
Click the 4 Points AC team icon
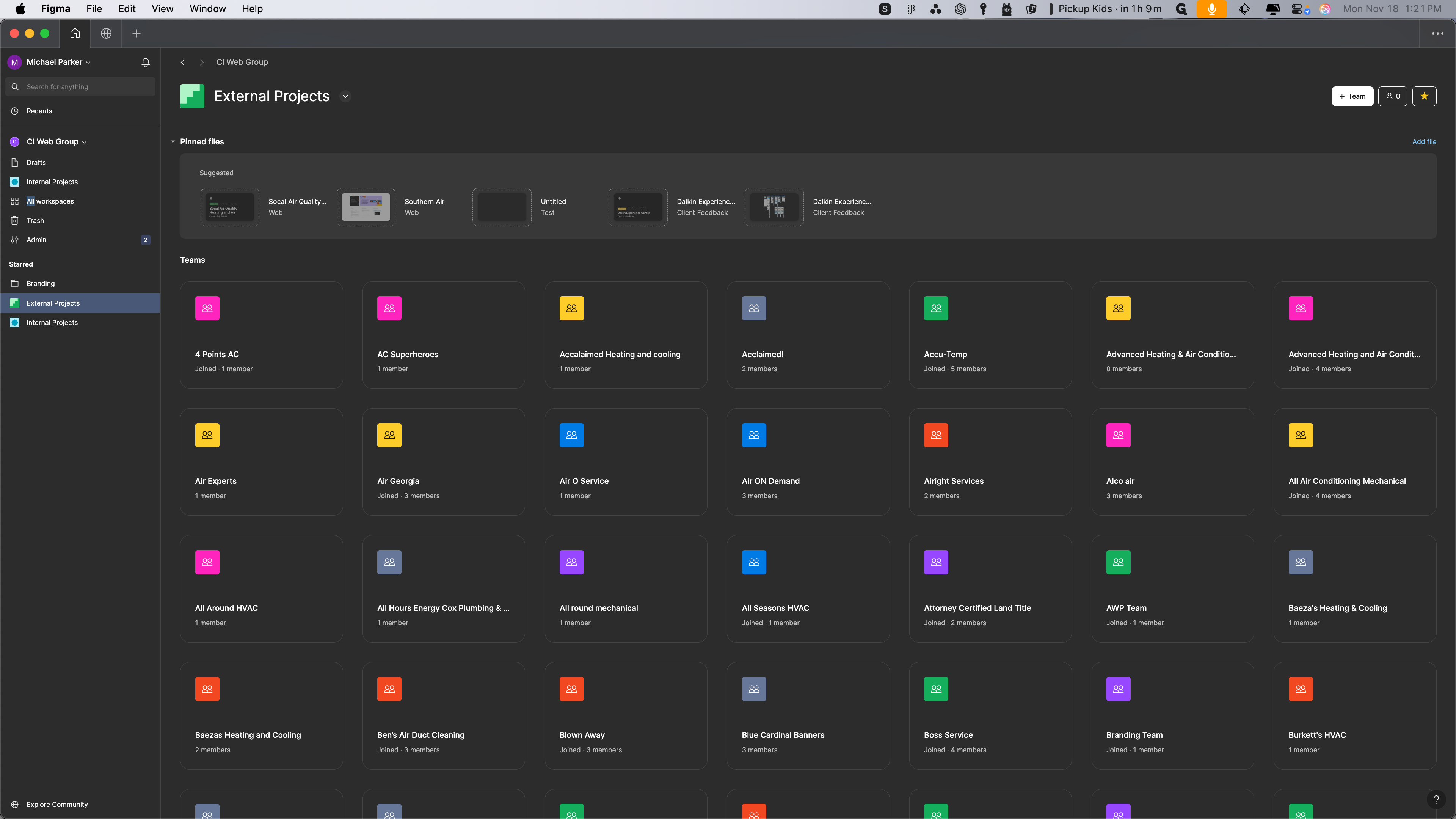pos(207,308)
